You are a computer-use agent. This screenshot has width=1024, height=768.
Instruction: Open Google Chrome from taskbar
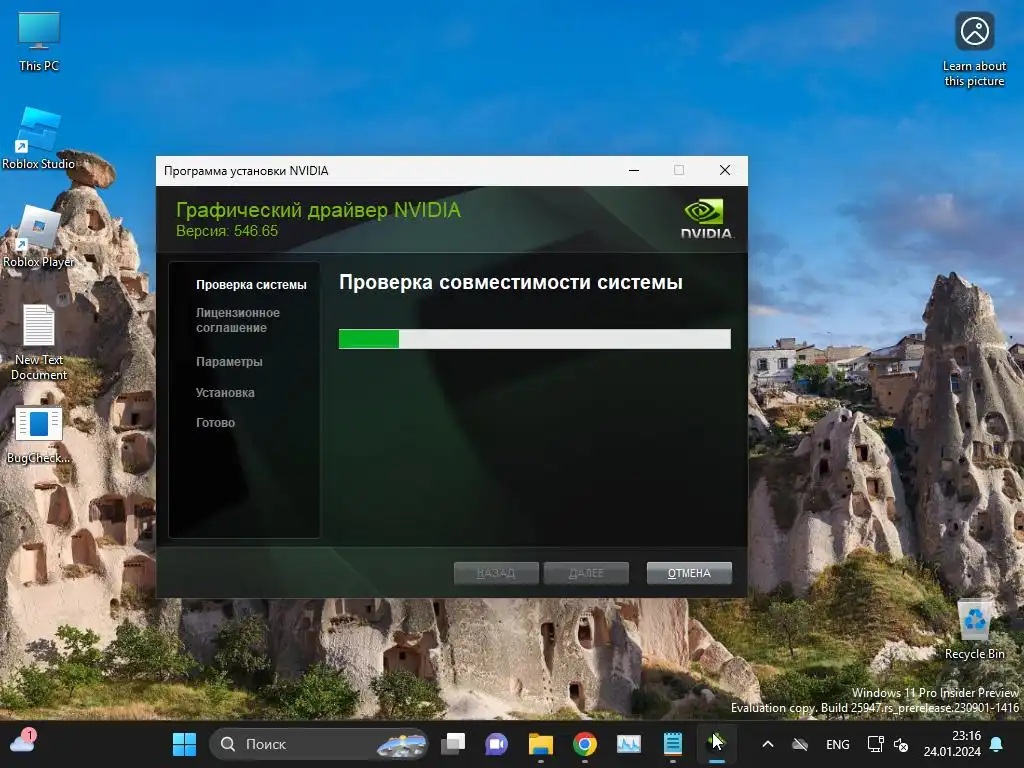[584, 744]
